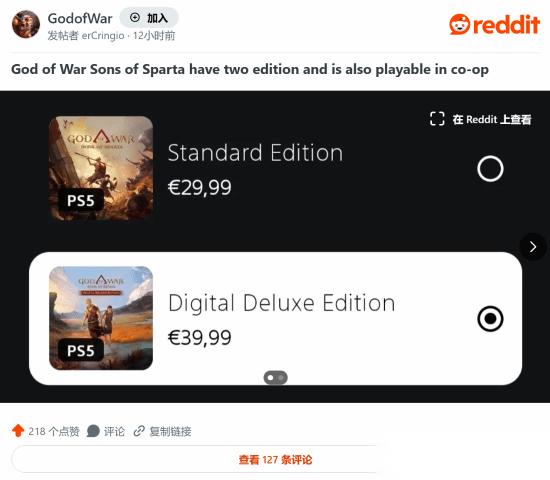Click the GodofWar subreddit avatar

click(x=26, y=24)
